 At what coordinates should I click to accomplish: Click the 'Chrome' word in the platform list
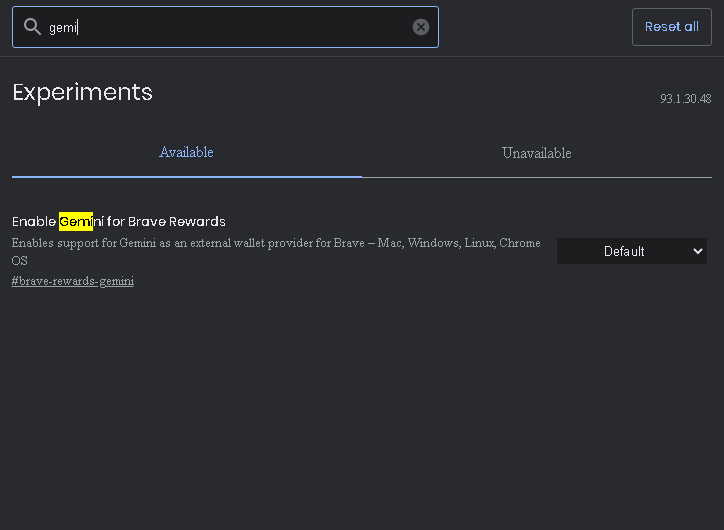pos(520,243)
